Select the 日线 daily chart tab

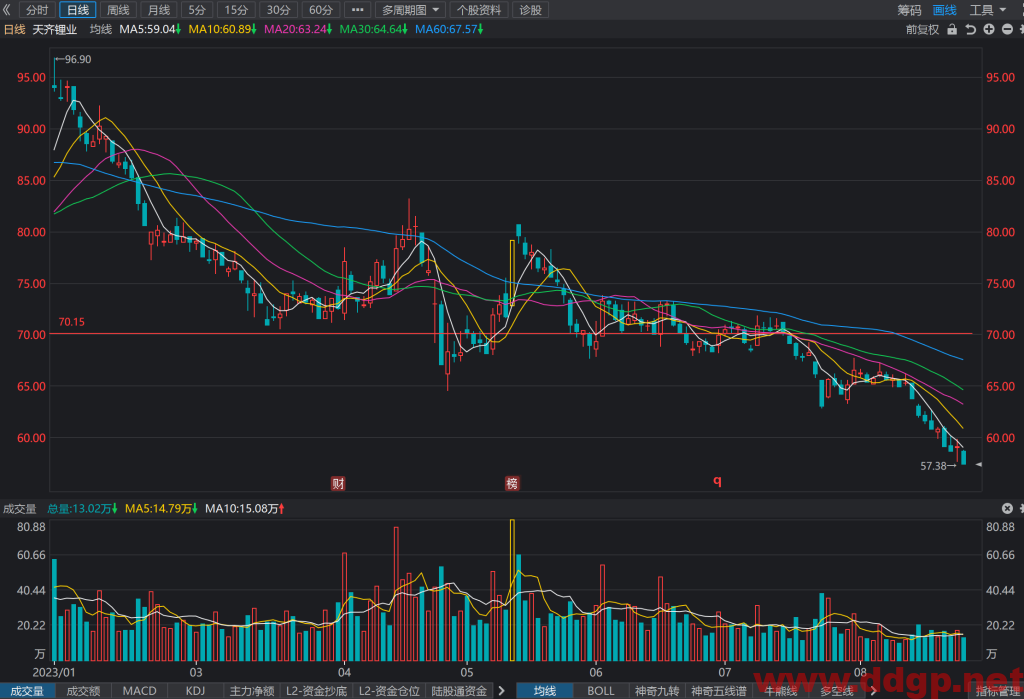[x=78, y=10]
